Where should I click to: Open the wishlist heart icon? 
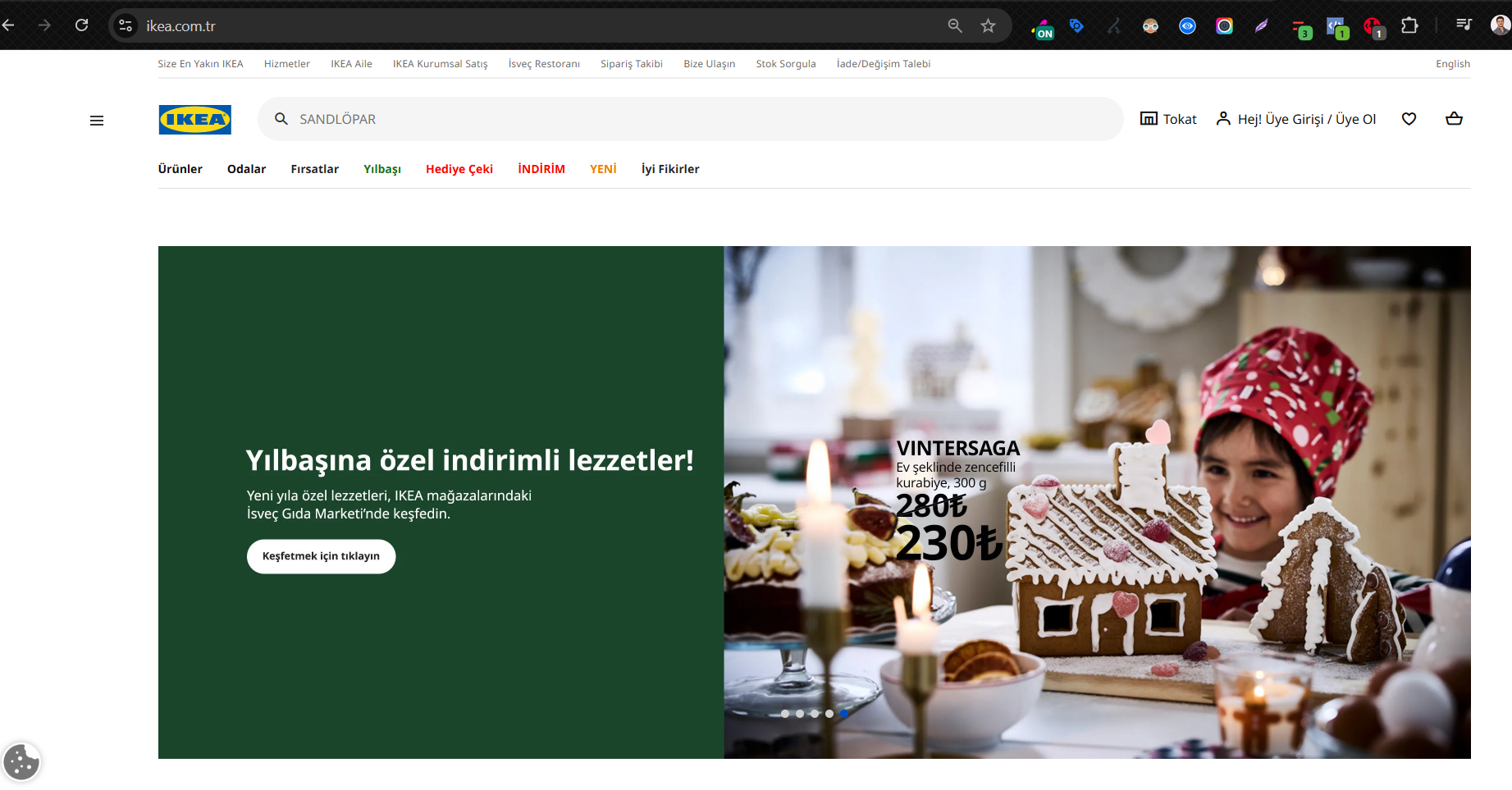point(1409,119)
